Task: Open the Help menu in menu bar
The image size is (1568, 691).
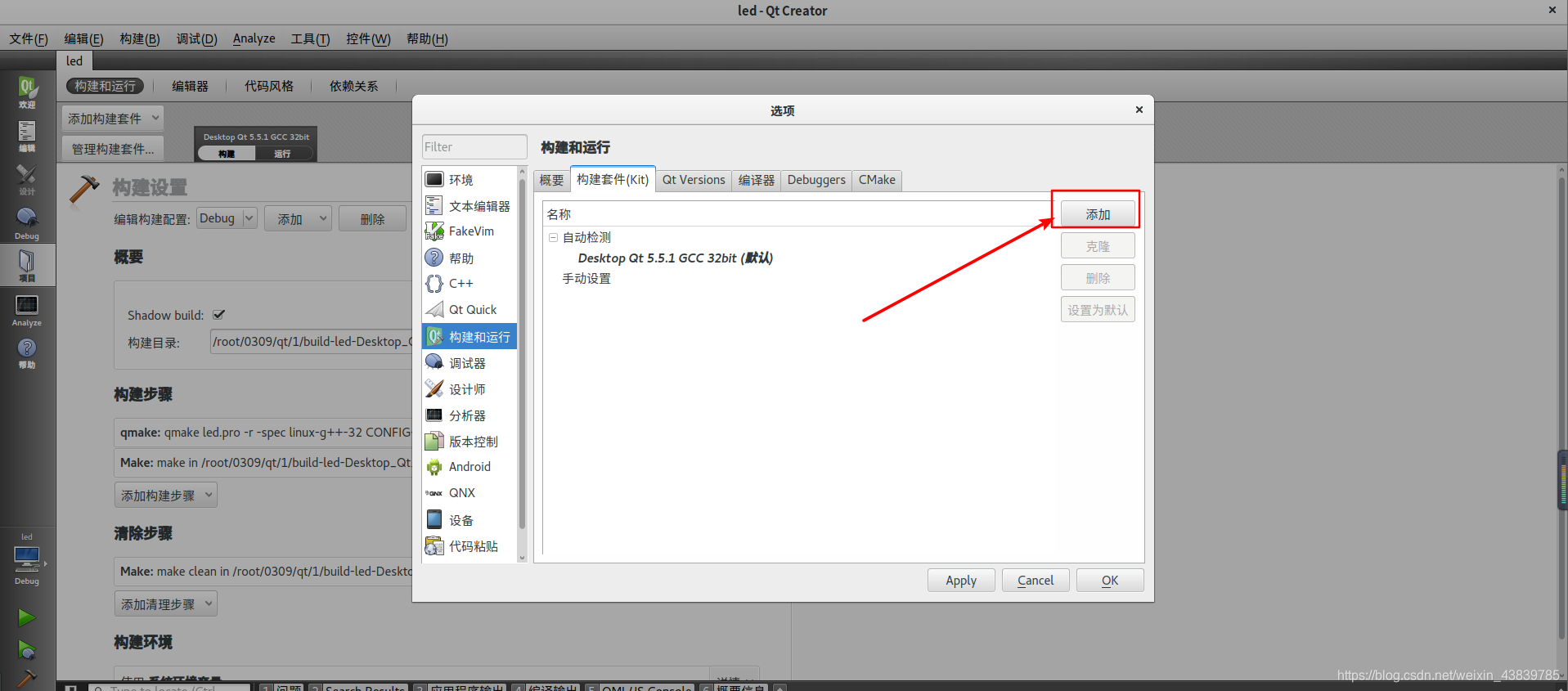Action: (427, 38)
